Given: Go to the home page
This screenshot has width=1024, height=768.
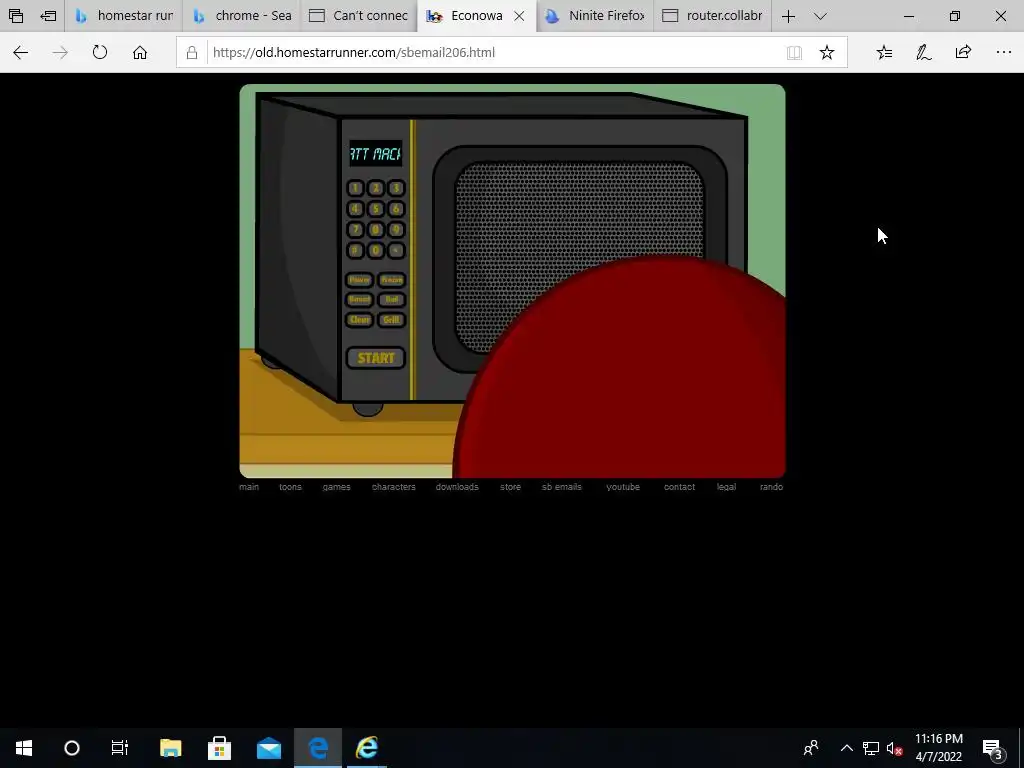Looking at the screenshot, I should tap(140, 52).
